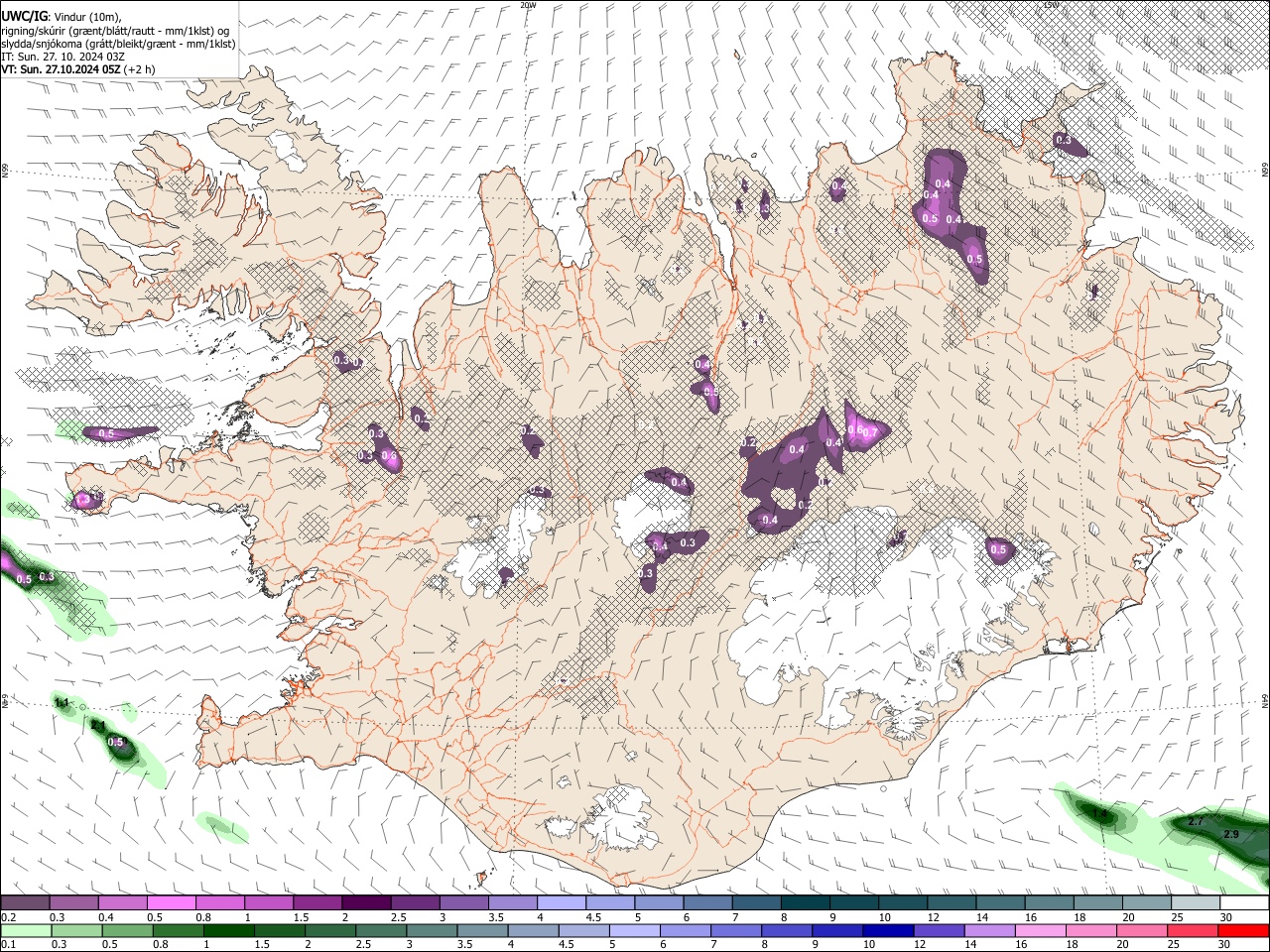The height and width of the screenshot is (952, 1270).
Task: Click the grey-purple 0.2 swatch in the snow legend
Action: pos(25,903)
